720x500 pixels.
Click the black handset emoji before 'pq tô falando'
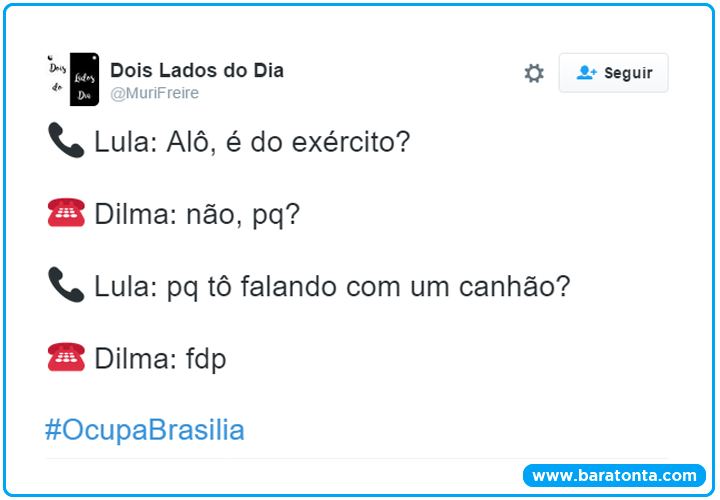point(66,285)
